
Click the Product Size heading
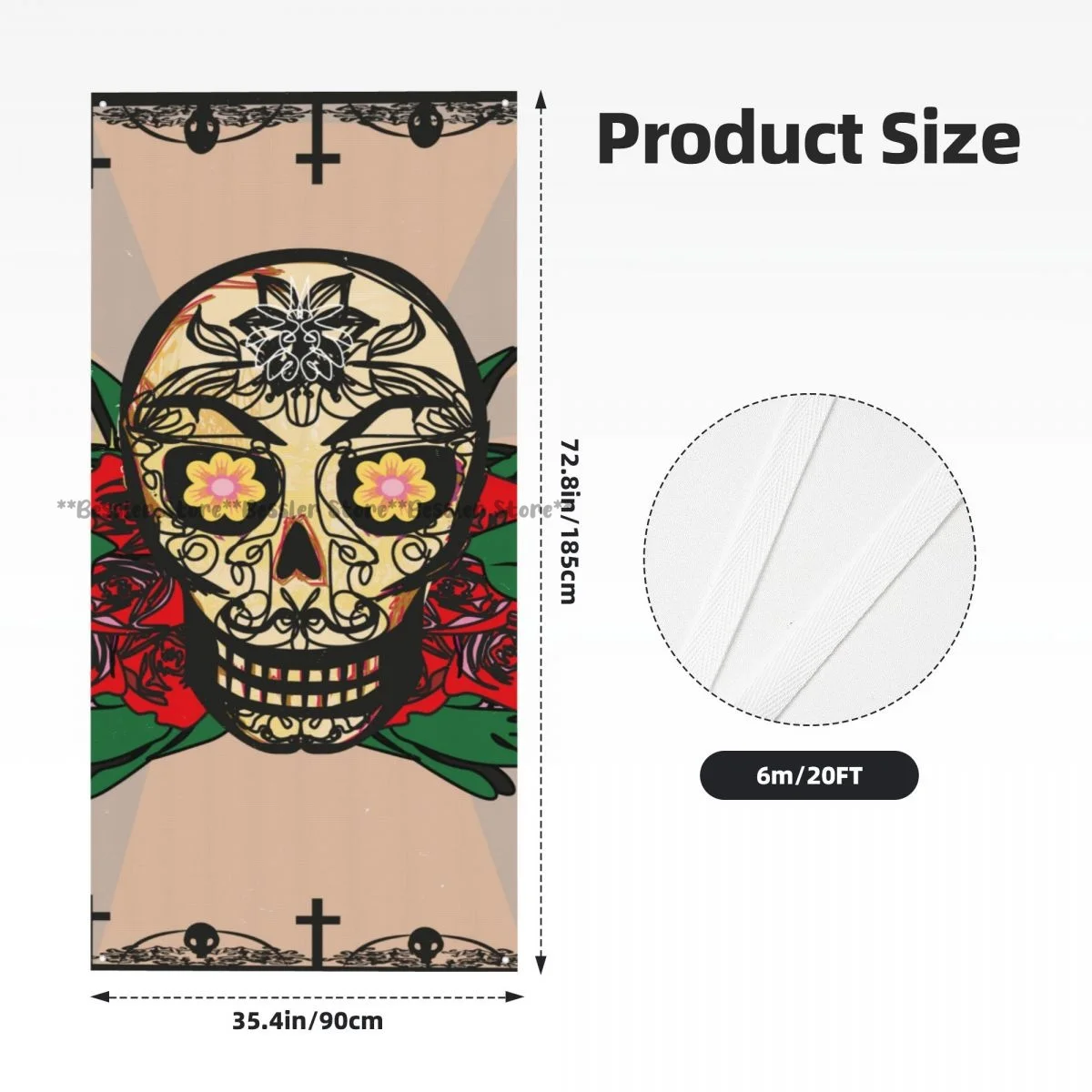pyautogui.click(x=808, y=138)
